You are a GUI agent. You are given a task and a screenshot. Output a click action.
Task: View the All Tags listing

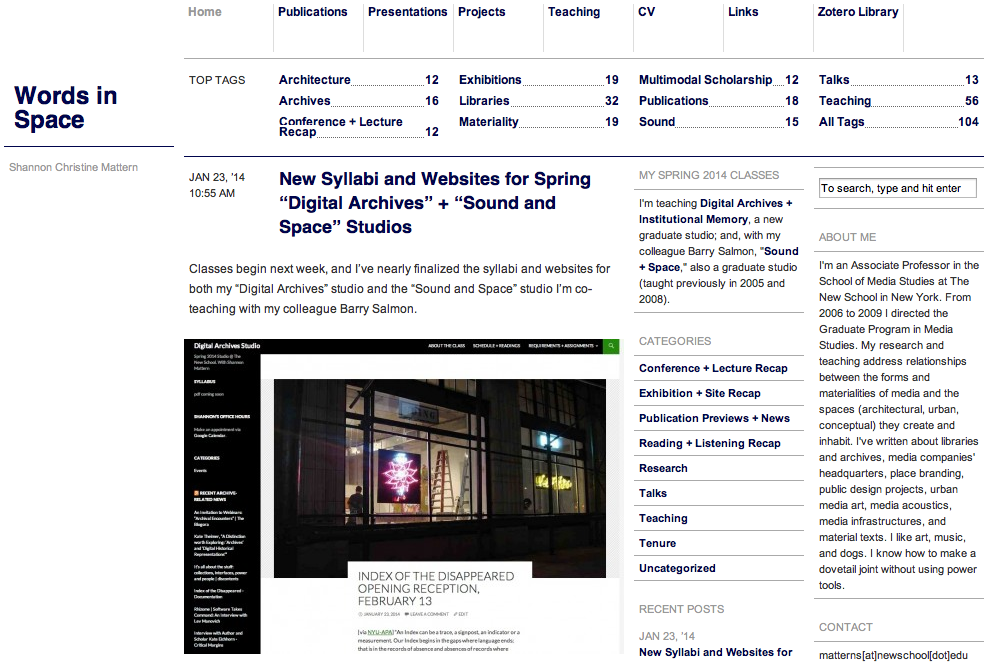[841, 122]
